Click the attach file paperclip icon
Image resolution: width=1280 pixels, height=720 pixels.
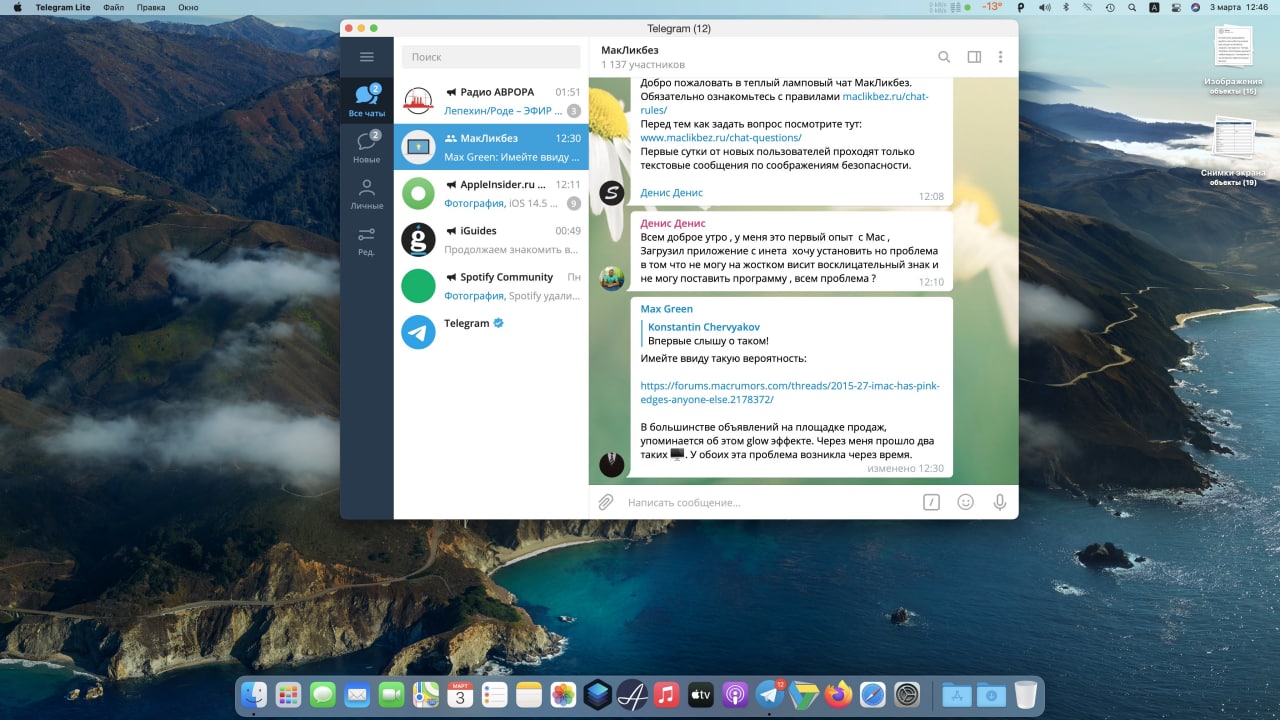tap(606, 502)
